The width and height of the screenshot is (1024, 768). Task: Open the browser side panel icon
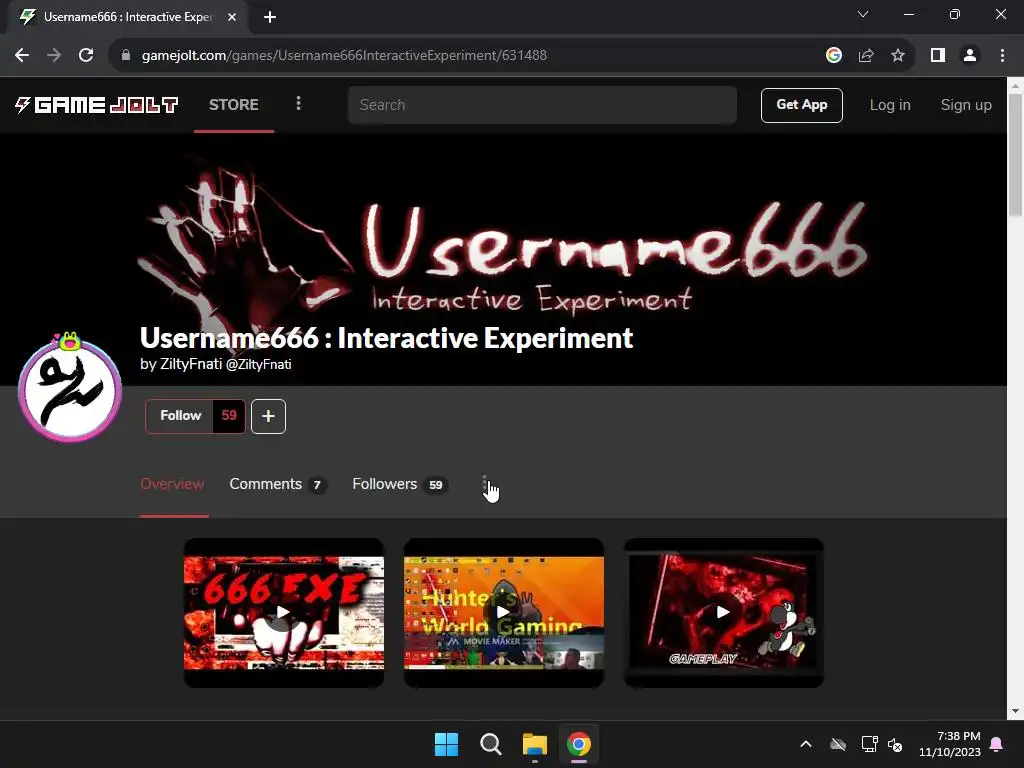point(938,56)
